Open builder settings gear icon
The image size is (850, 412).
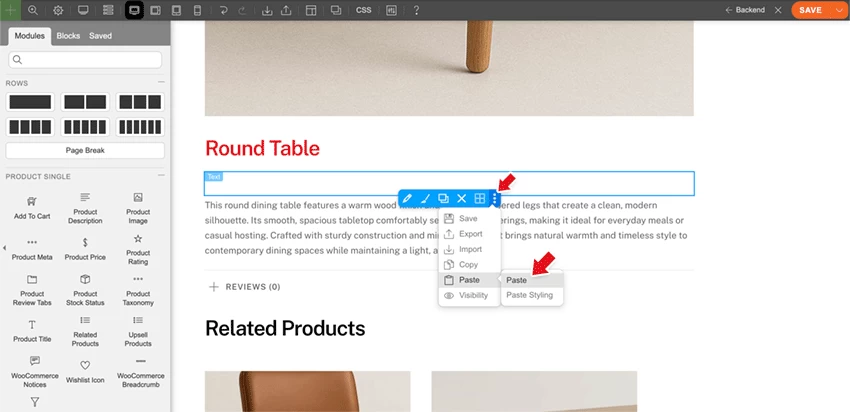tap(58, 10)
